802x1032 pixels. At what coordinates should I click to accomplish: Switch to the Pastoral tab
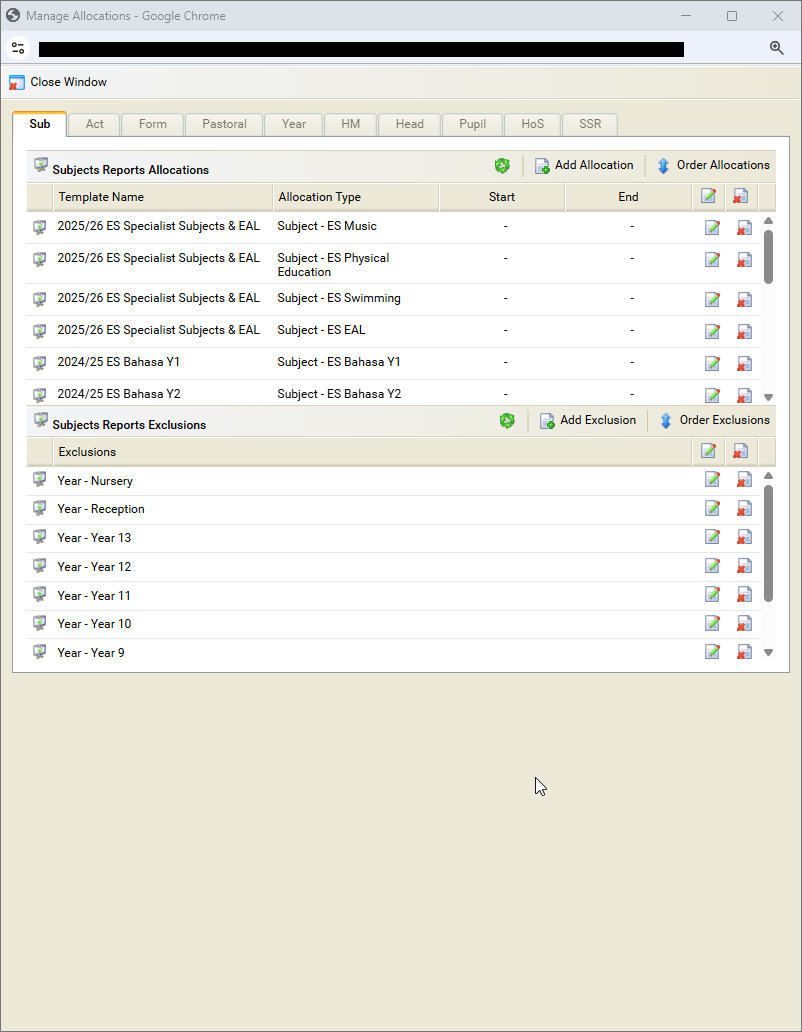coord(224,124)
